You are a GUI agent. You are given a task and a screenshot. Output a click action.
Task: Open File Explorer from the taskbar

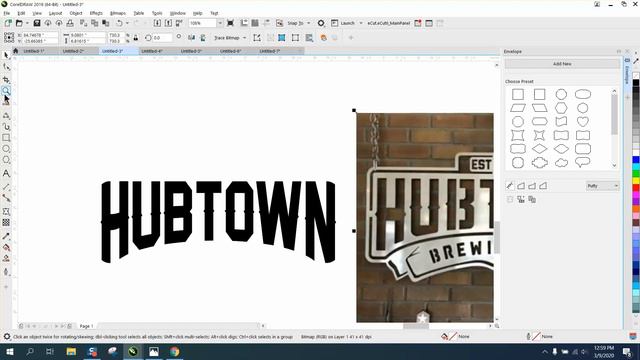[71, 351]
